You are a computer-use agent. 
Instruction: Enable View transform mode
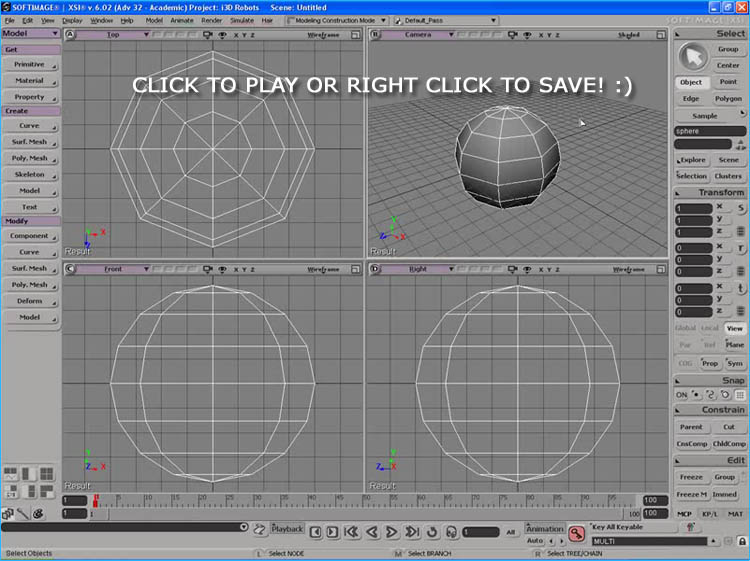coord(735,328)
